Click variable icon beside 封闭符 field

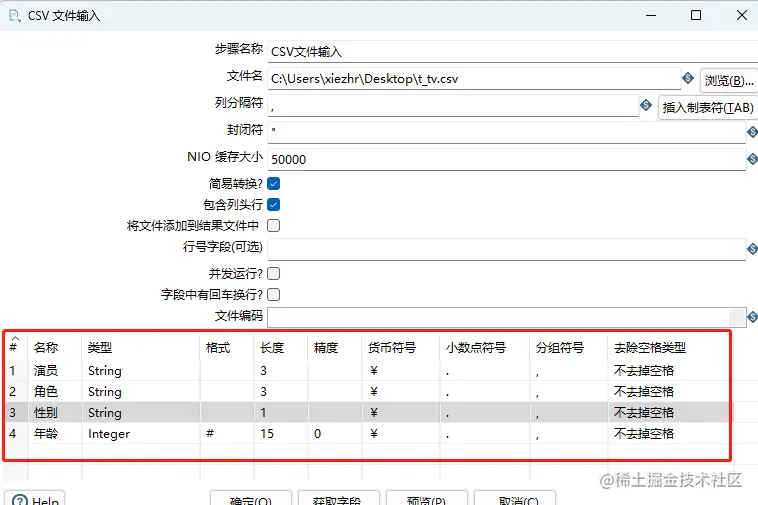[x=752, y=132]
